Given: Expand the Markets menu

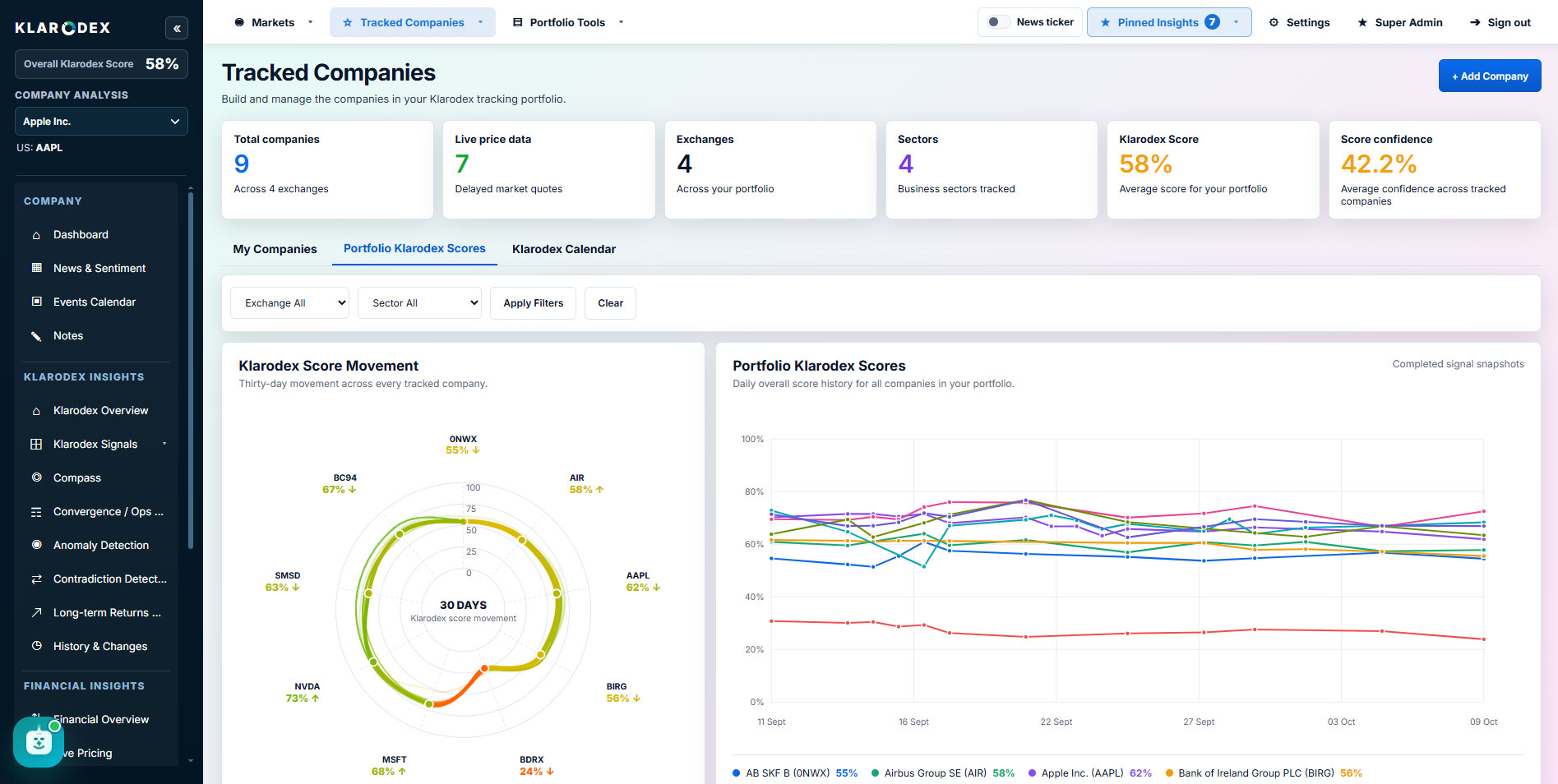Looking at the screenshot, I should 273,22.
